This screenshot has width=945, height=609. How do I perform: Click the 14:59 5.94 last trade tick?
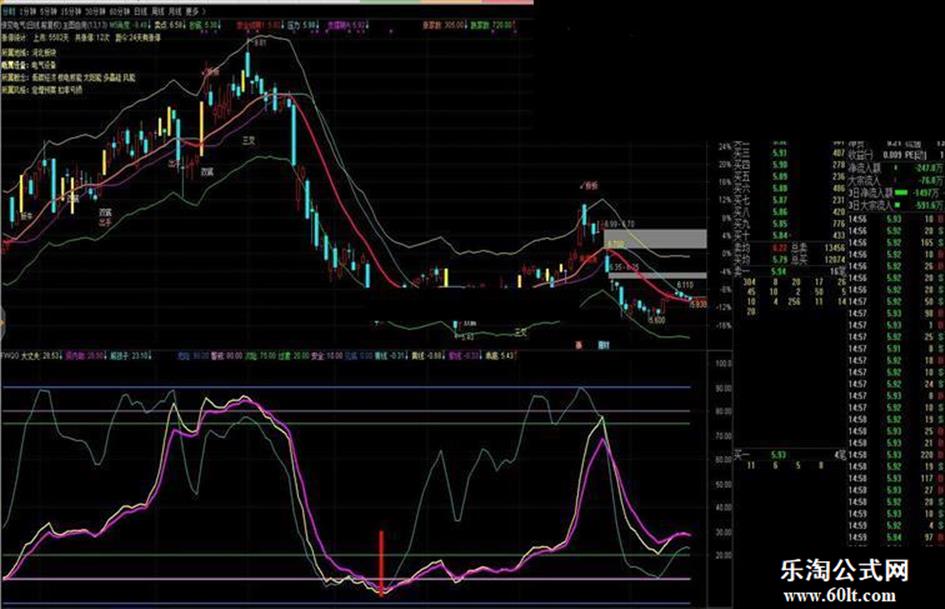coord(896,537)
